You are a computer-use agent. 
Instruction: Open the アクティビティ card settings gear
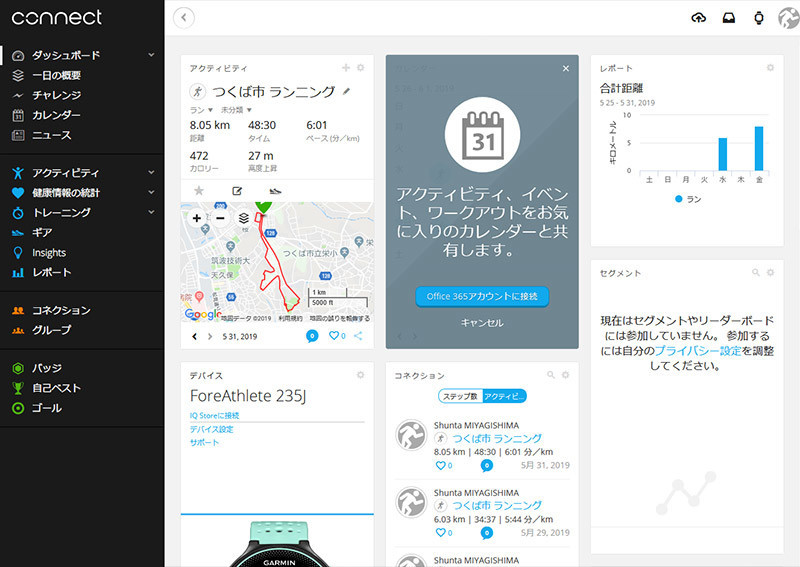pos(361,67)
